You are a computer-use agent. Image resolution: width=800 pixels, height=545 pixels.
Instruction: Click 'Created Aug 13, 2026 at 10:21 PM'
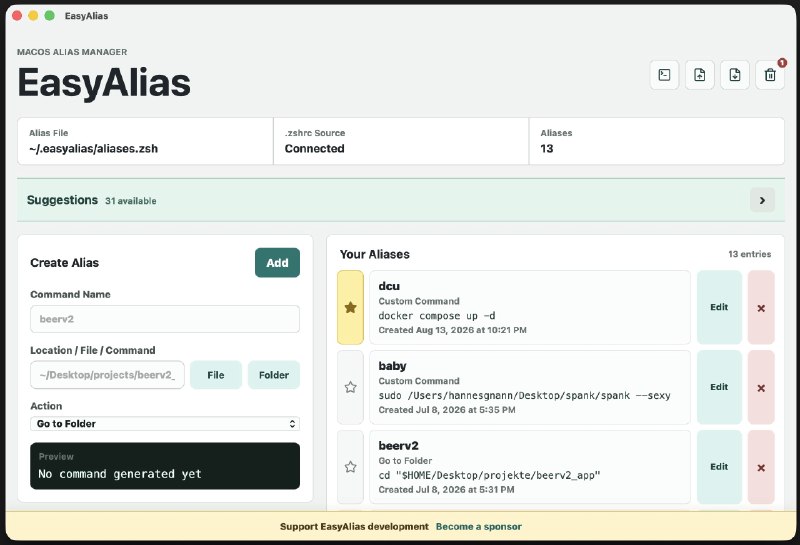coord(453,330)
